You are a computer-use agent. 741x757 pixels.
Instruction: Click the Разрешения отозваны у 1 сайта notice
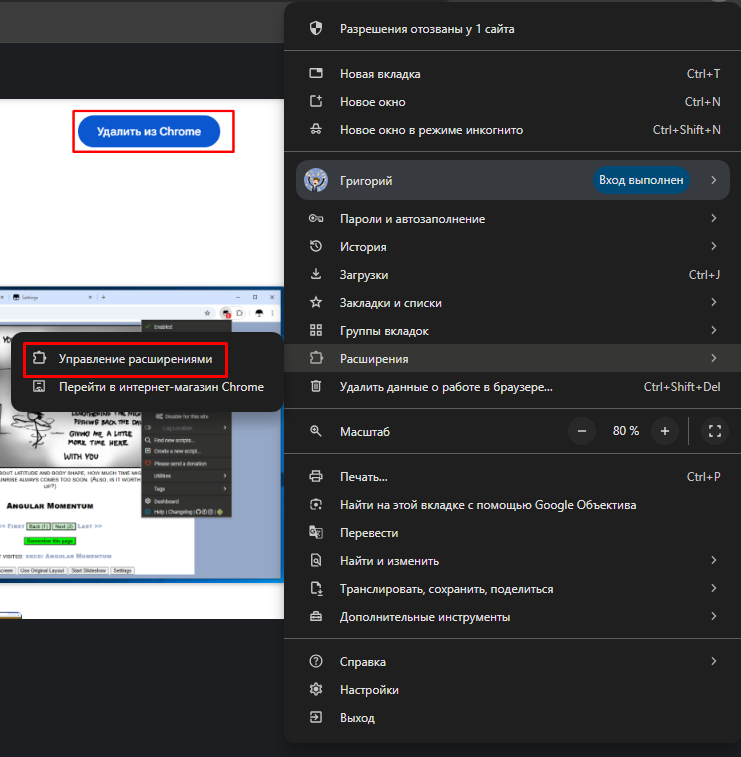[x=513, y=29]
